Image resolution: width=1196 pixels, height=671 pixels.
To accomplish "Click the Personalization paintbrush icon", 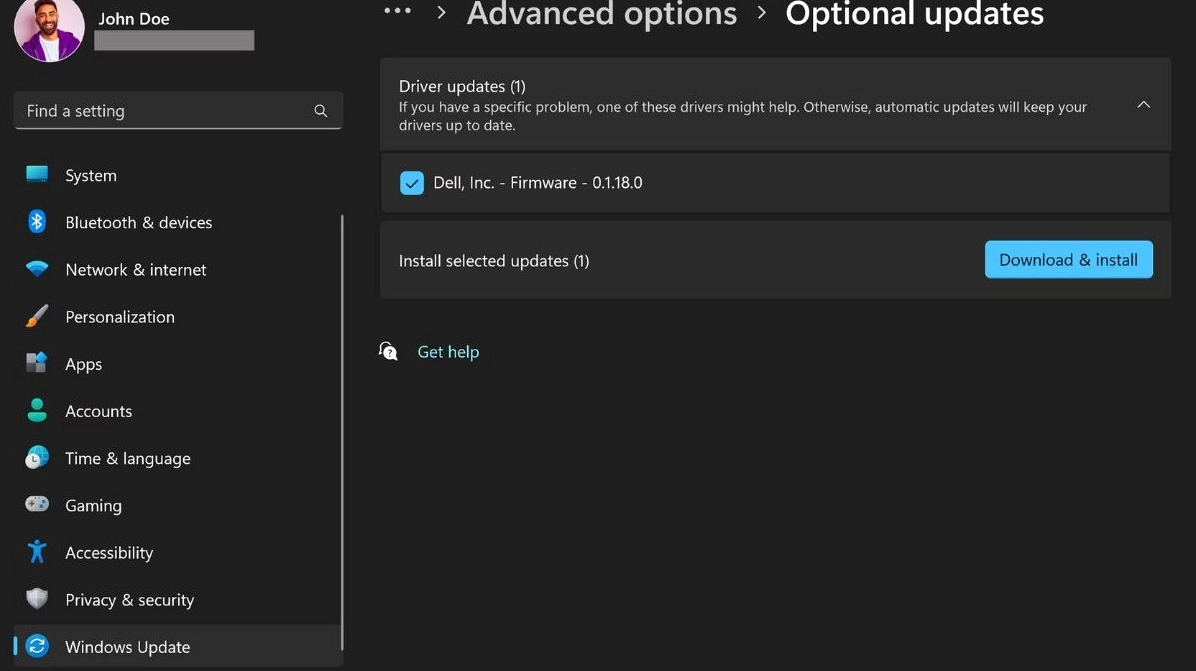I will 37,317.
